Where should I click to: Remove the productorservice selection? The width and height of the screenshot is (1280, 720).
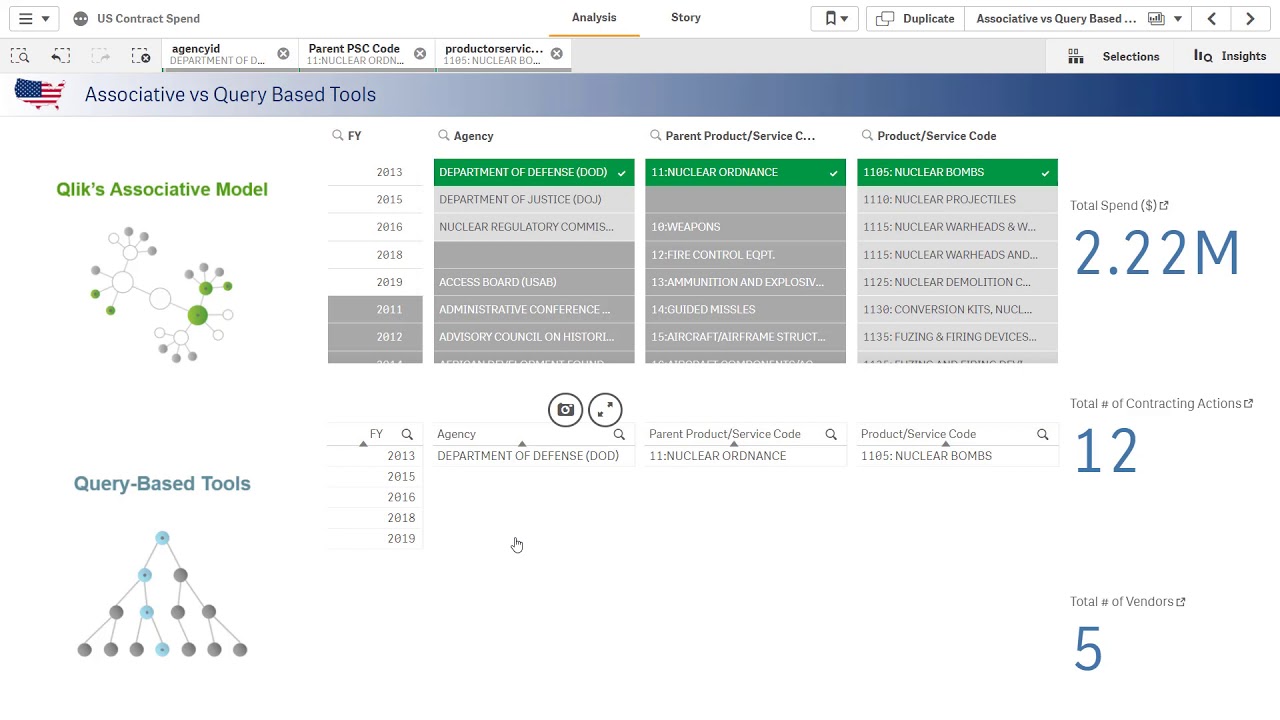click(556, 54)
